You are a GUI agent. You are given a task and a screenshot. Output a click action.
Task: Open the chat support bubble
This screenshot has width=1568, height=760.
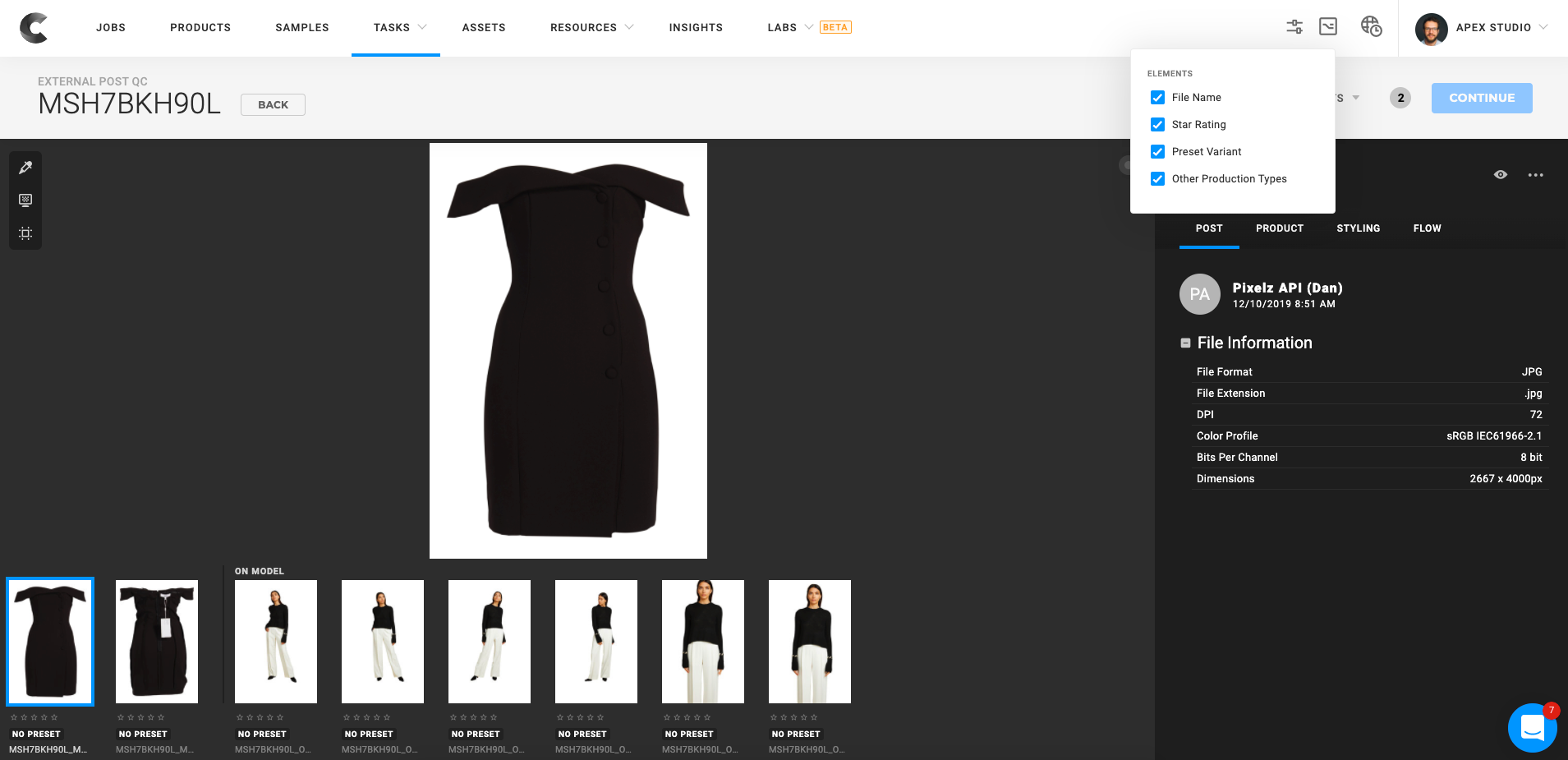(x=1532, y=727)
